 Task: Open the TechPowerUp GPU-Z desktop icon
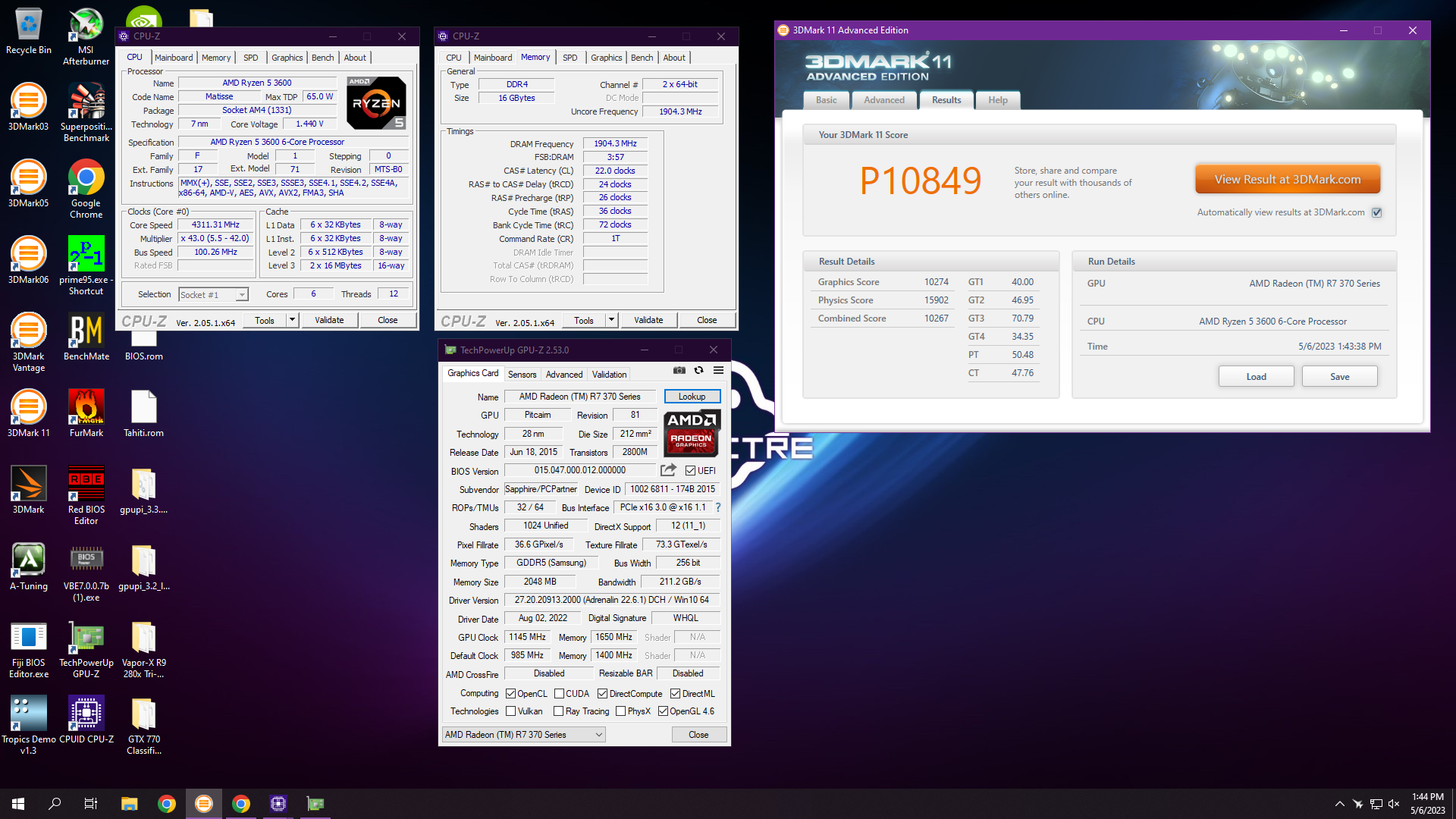tap(86, 649)
